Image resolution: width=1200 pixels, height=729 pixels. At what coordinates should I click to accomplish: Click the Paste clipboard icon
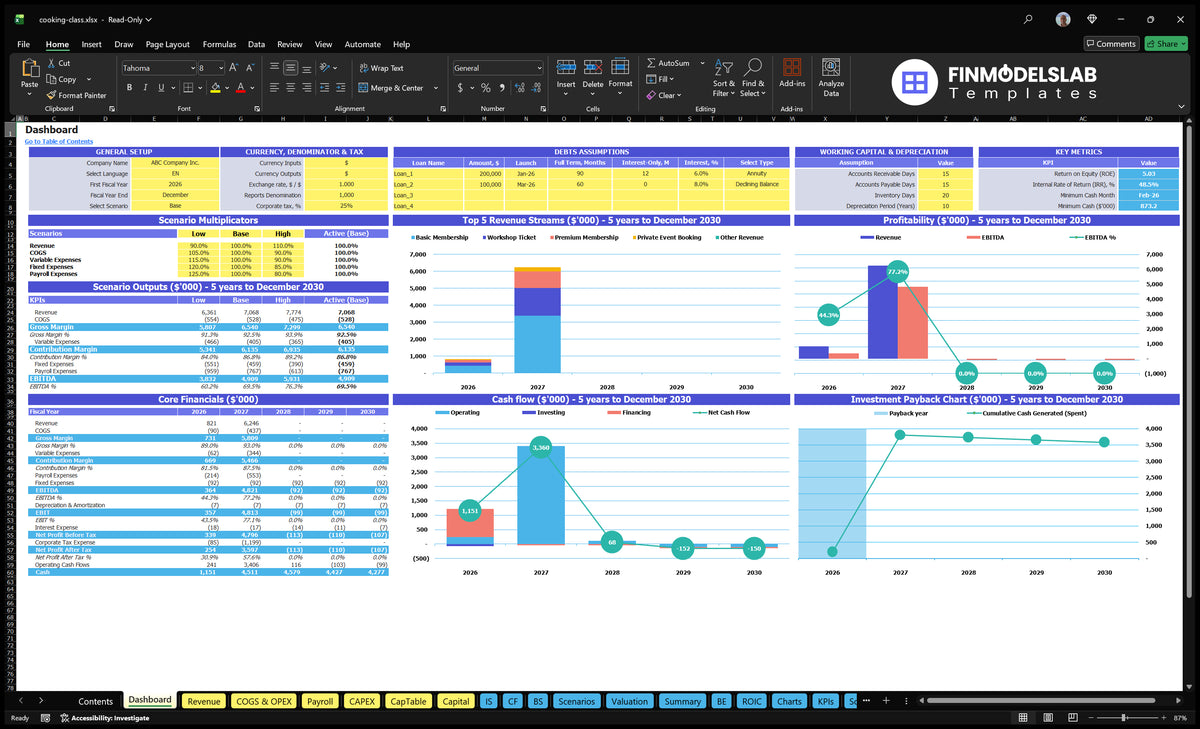30,68
